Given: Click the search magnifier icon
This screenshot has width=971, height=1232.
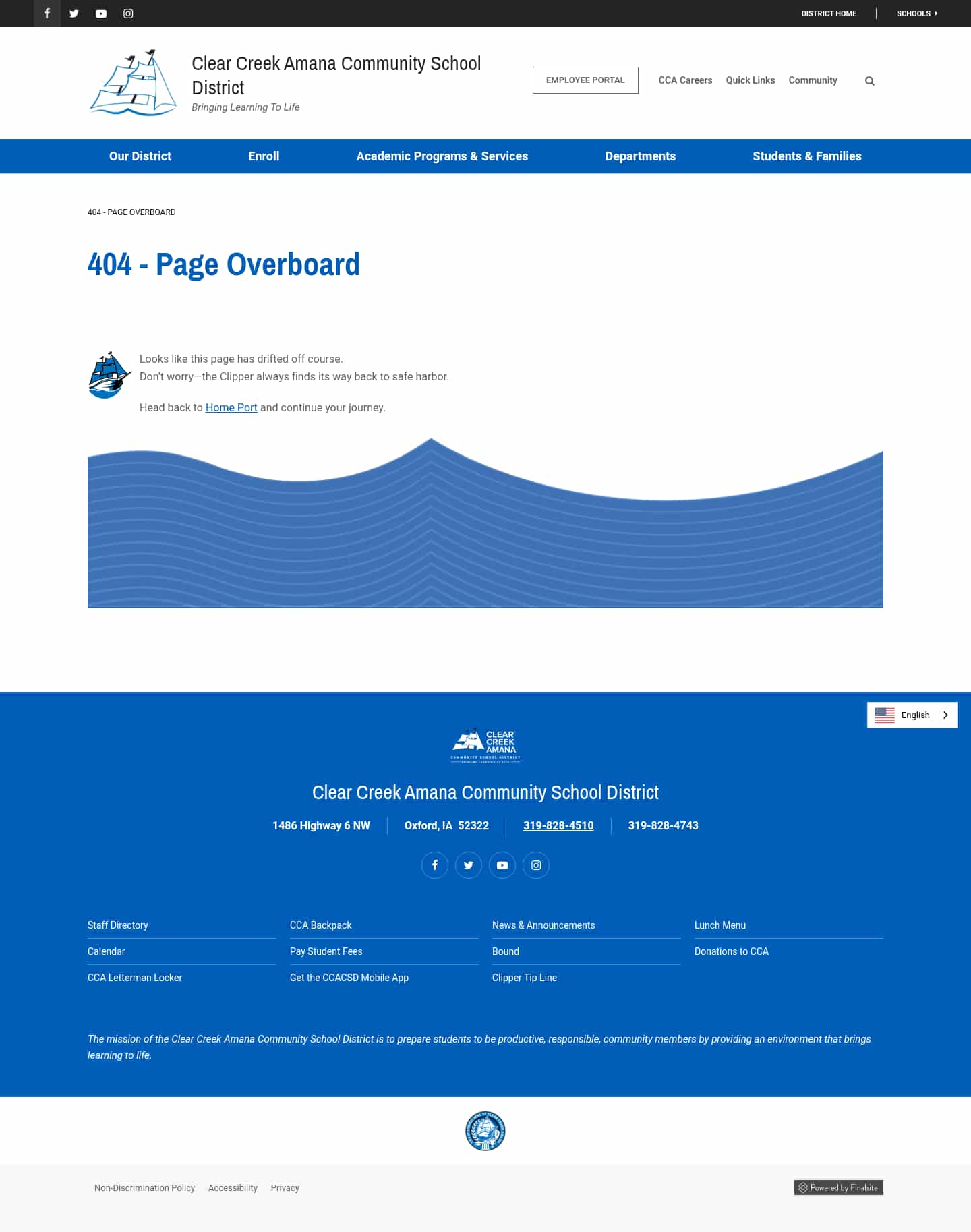Looking at the screenshot, I should click(870, 81).
